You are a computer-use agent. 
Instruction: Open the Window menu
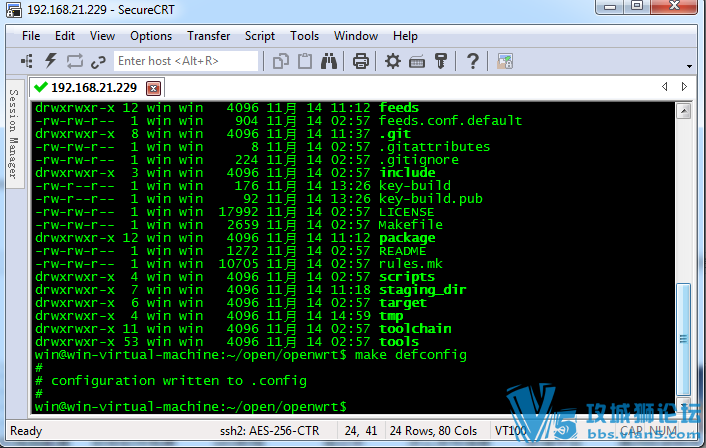click(x=356, y=36)
